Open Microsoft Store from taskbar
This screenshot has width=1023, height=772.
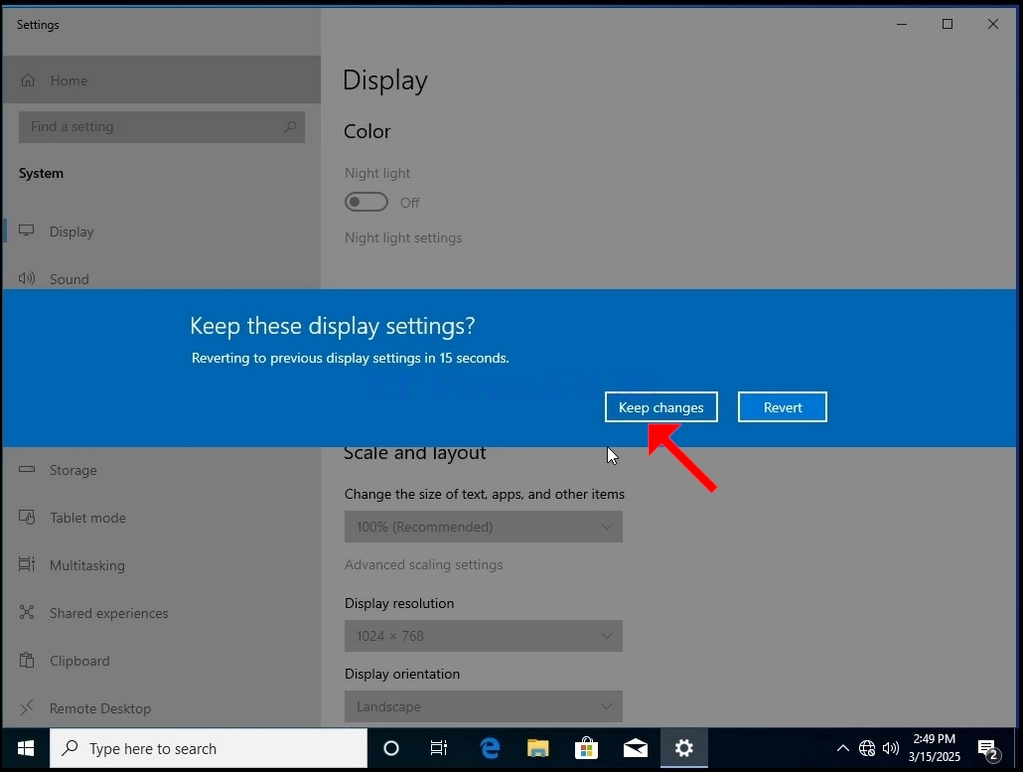pyautogui.click(x=587, y=749)
